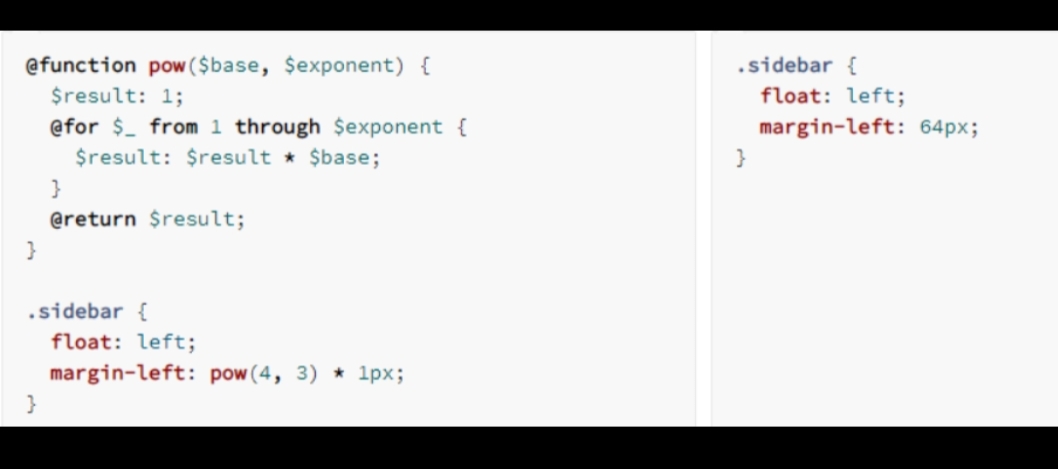Image resolution: width=1058 pixels, height=469 pixels.
Task: Click the 'through' keyword in the loop
Action: [x=277, y=127]
